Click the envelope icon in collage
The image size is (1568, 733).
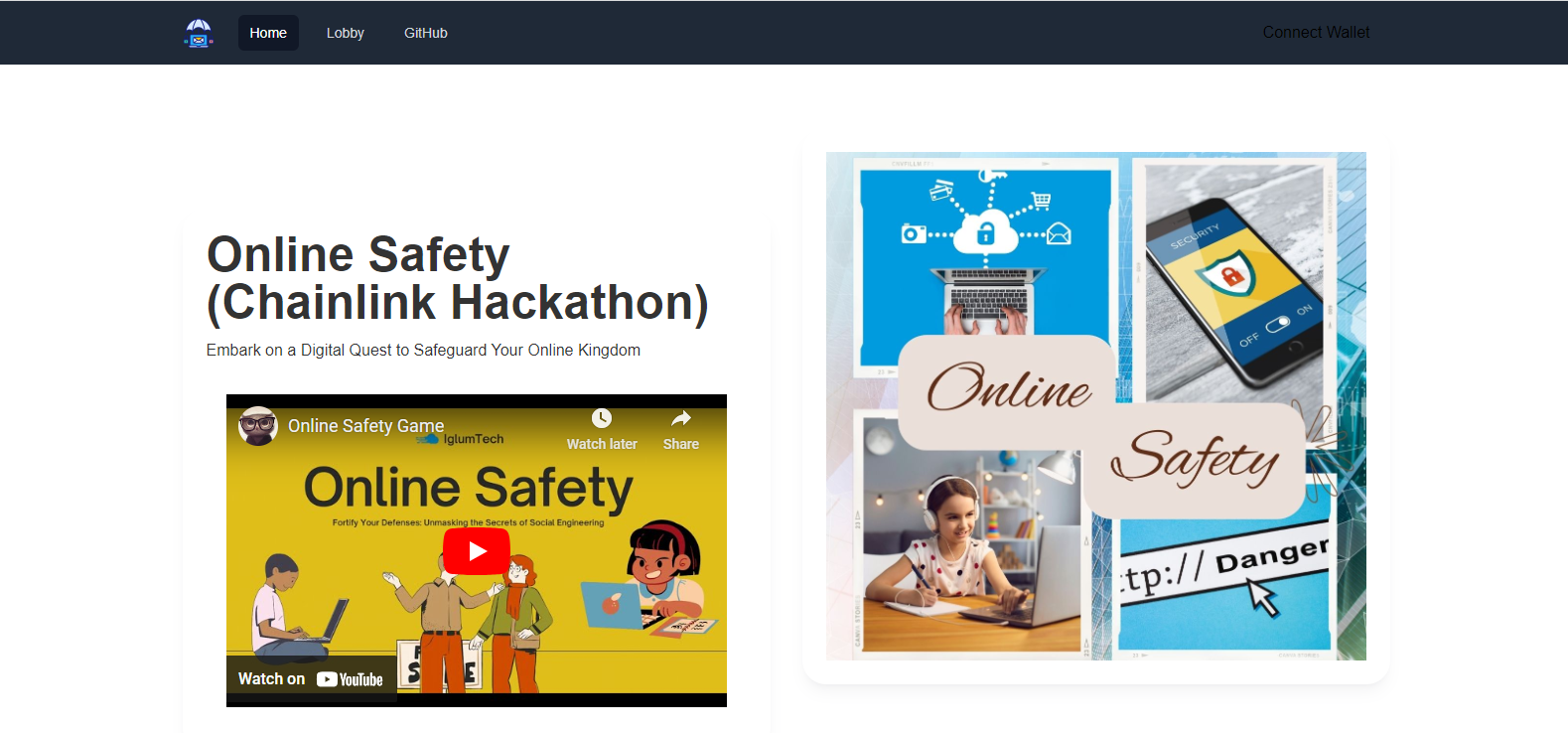pyautogui.click(x=1059, y=233)
